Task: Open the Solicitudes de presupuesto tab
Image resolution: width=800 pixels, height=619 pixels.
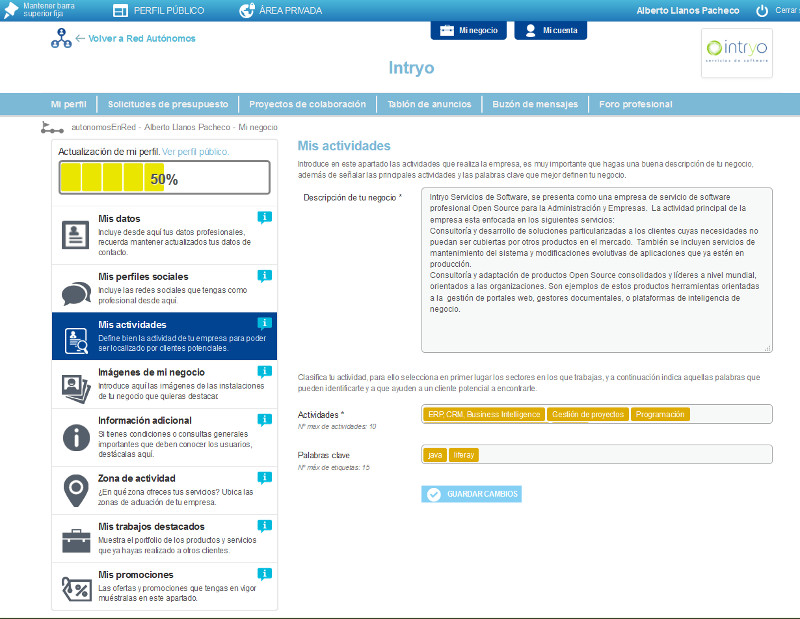Action: 168,104
